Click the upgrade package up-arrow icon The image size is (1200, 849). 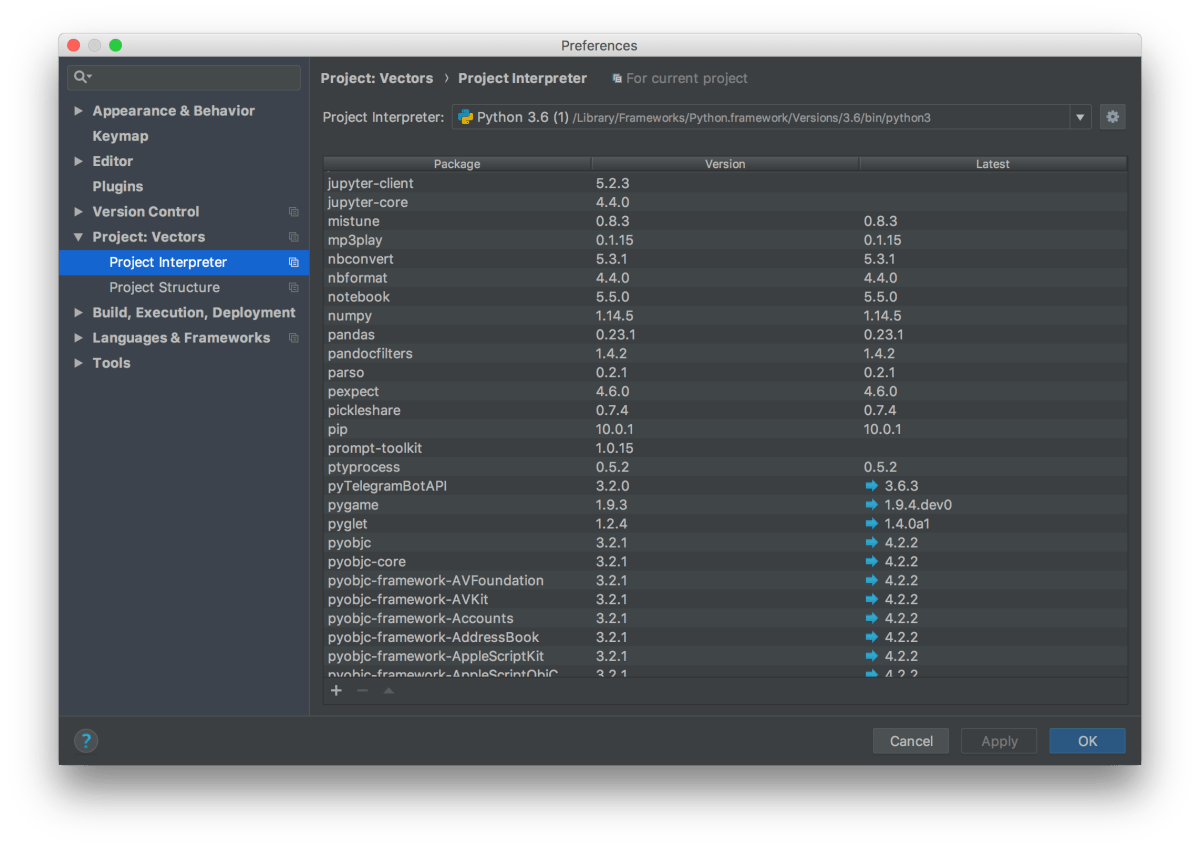(388, 690)
